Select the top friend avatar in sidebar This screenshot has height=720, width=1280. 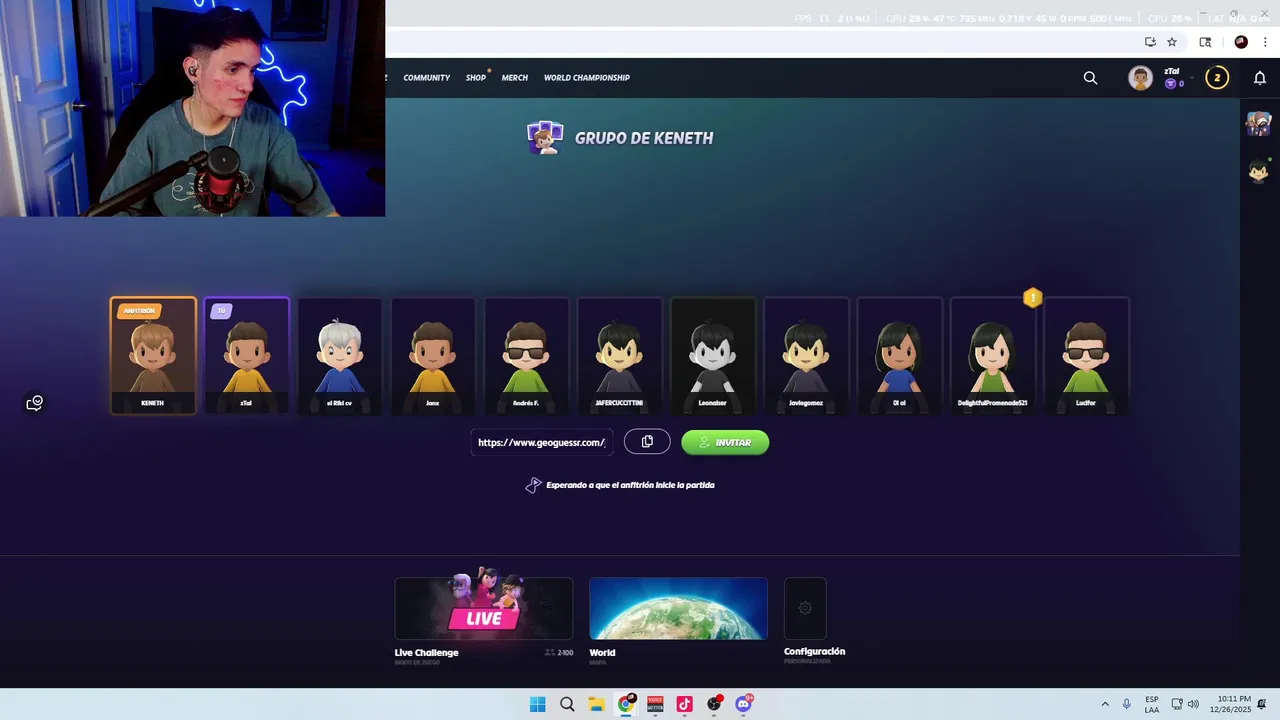click(1258, 123)
